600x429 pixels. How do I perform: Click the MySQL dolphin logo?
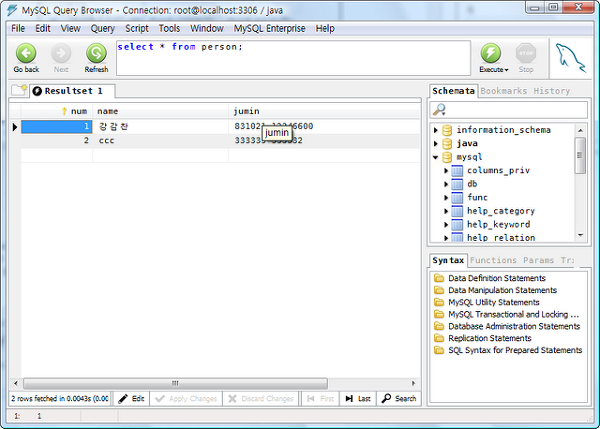(570, 58)
